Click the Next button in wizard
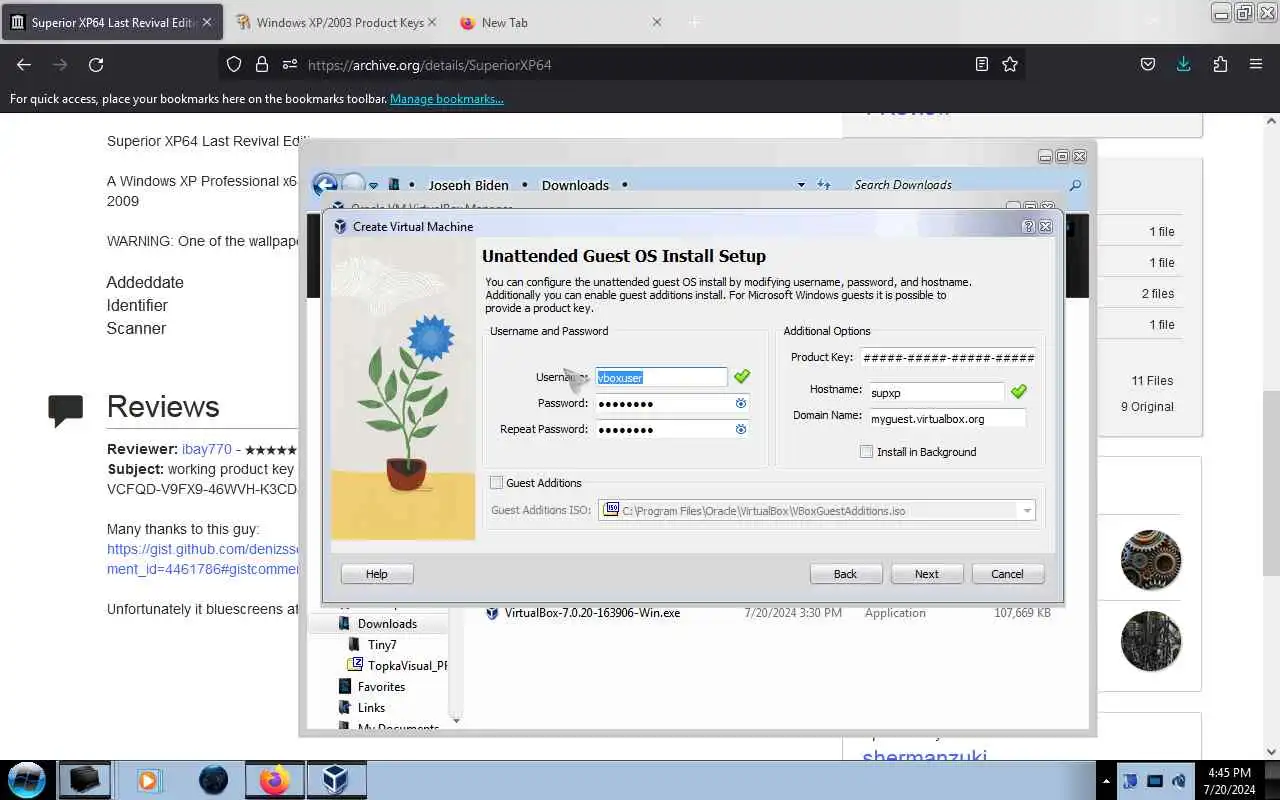1280x800 pixels. [x=926, y=574]
